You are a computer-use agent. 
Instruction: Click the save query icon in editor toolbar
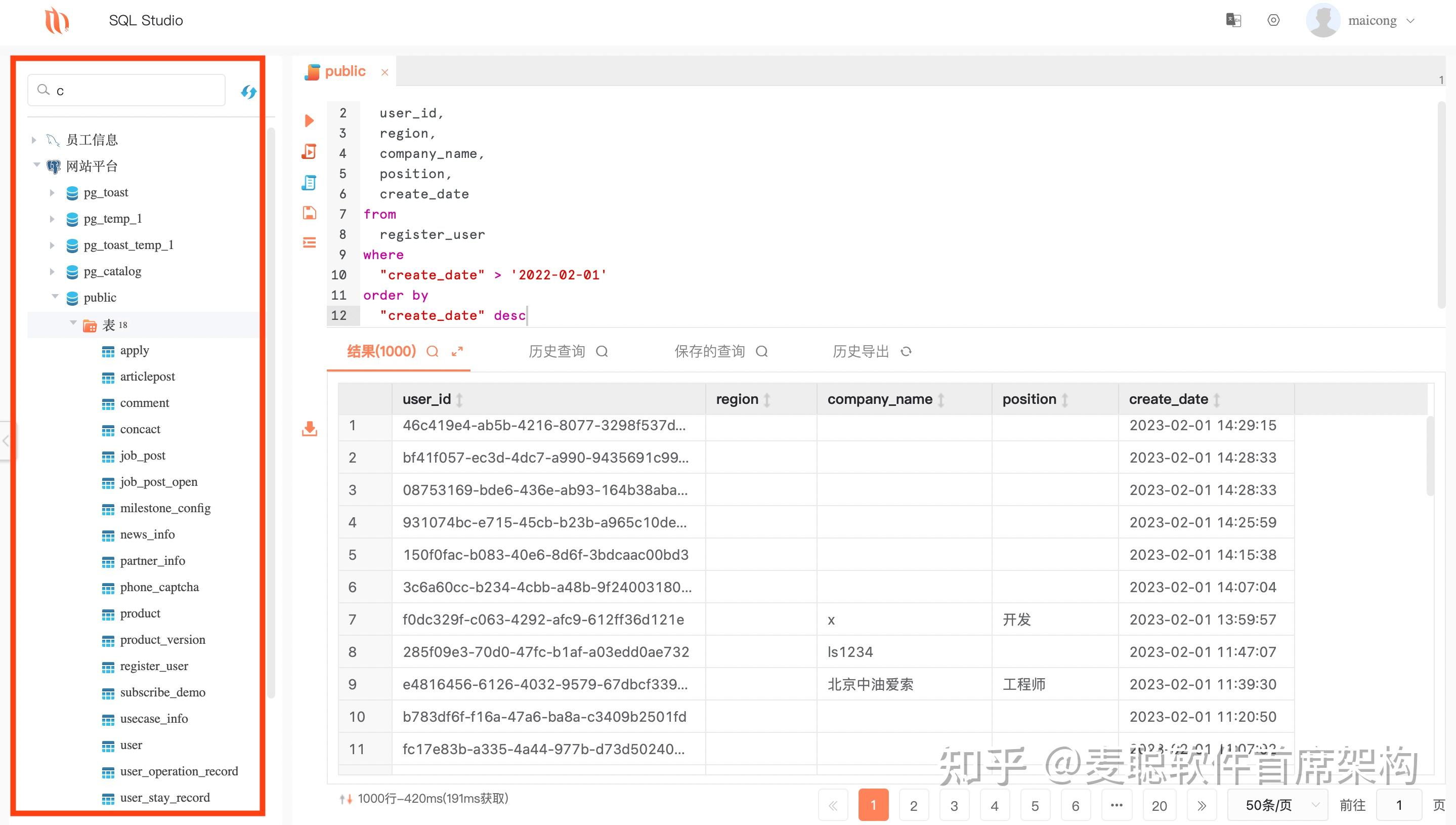click(x=309, y=214)
